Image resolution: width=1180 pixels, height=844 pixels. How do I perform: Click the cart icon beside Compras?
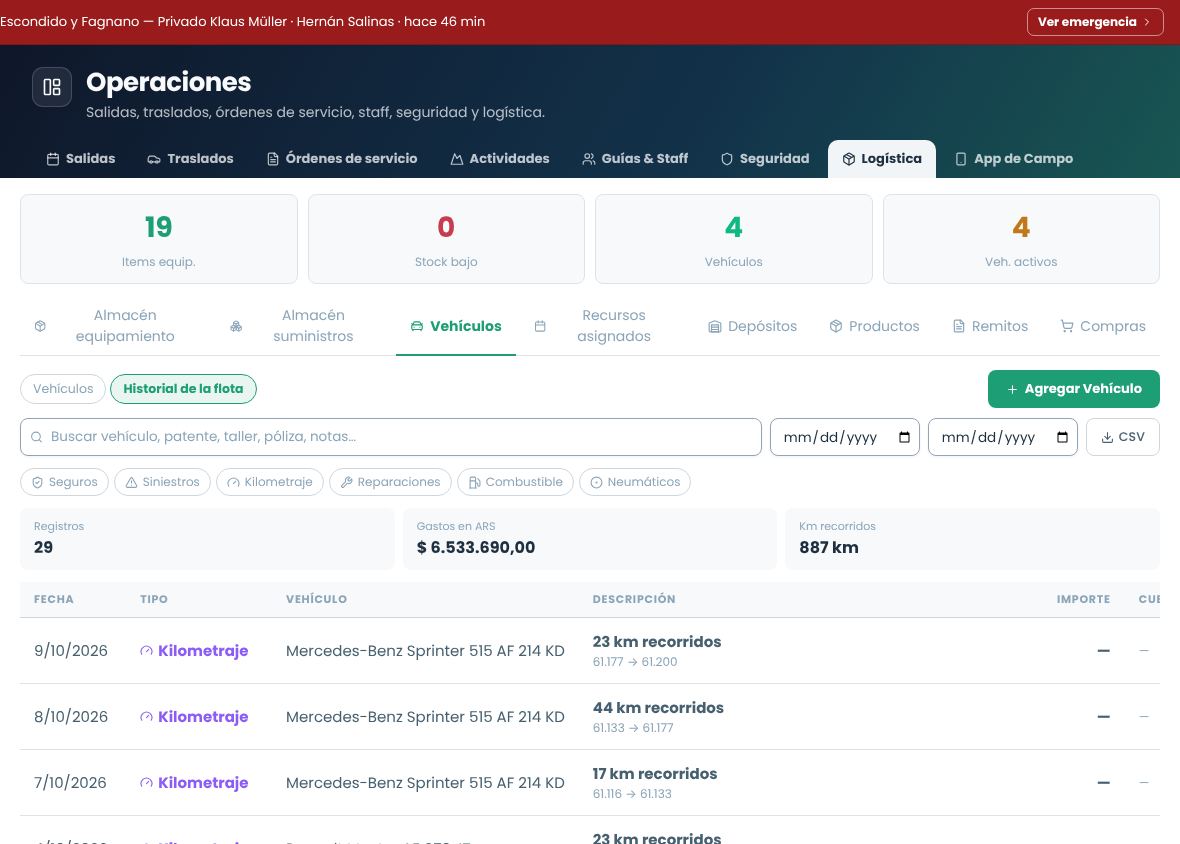click(x=1066, y=326)
